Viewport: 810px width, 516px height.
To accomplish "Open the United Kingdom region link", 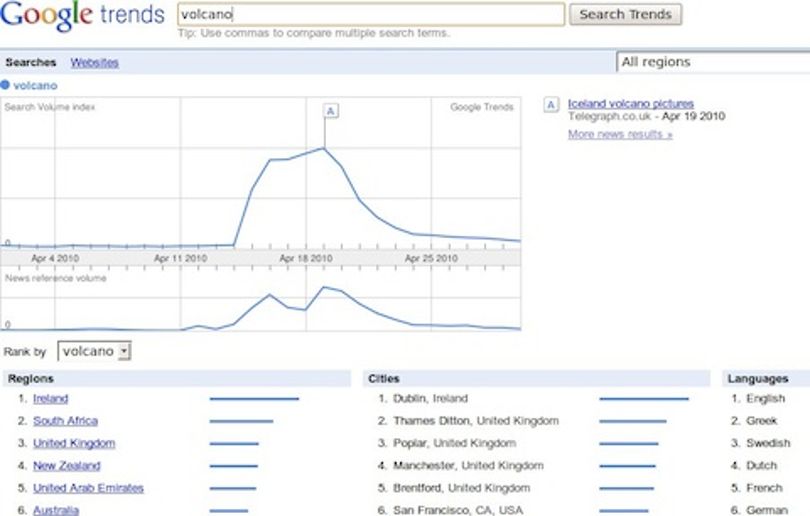I will pos(74,443).
